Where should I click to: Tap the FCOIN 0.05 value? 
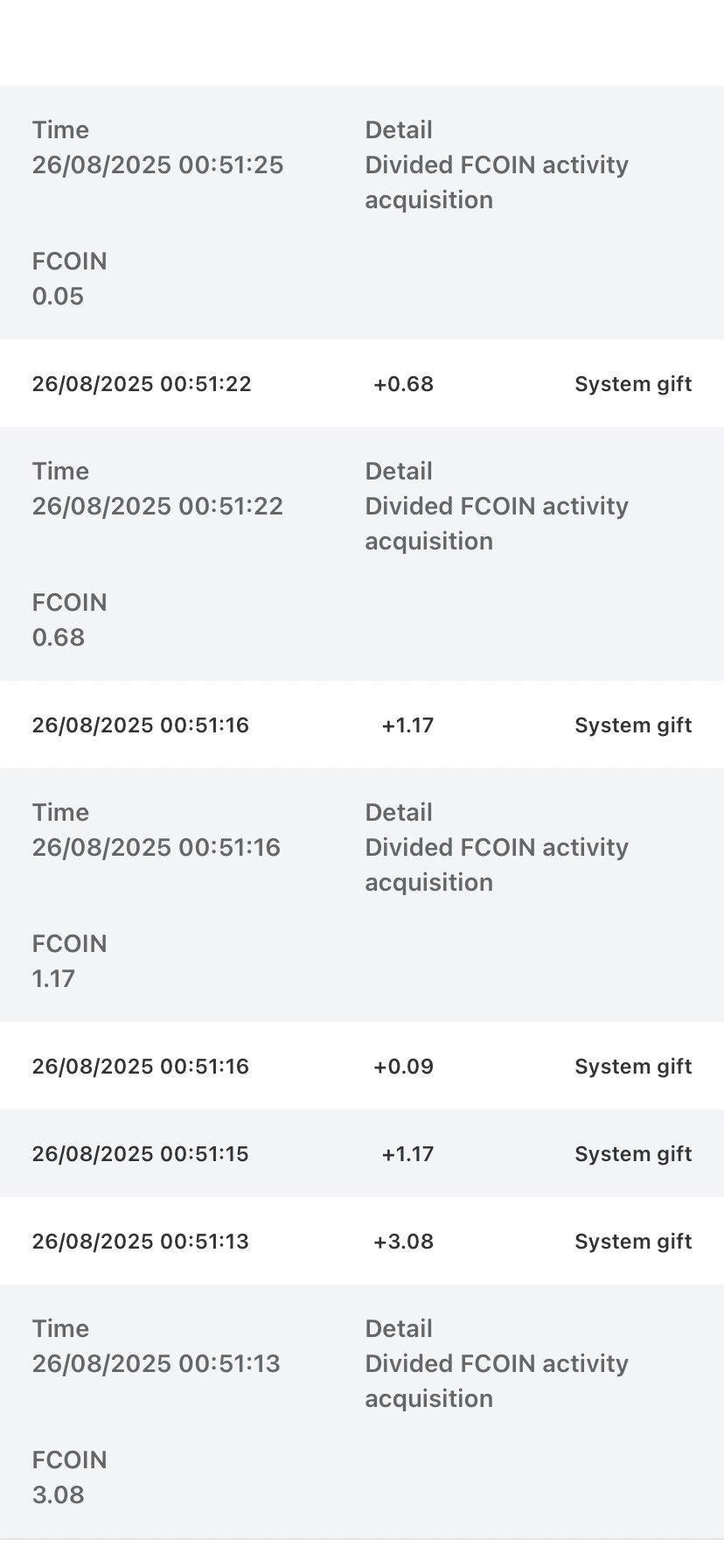pyautogui.click(x=58, y=296)
